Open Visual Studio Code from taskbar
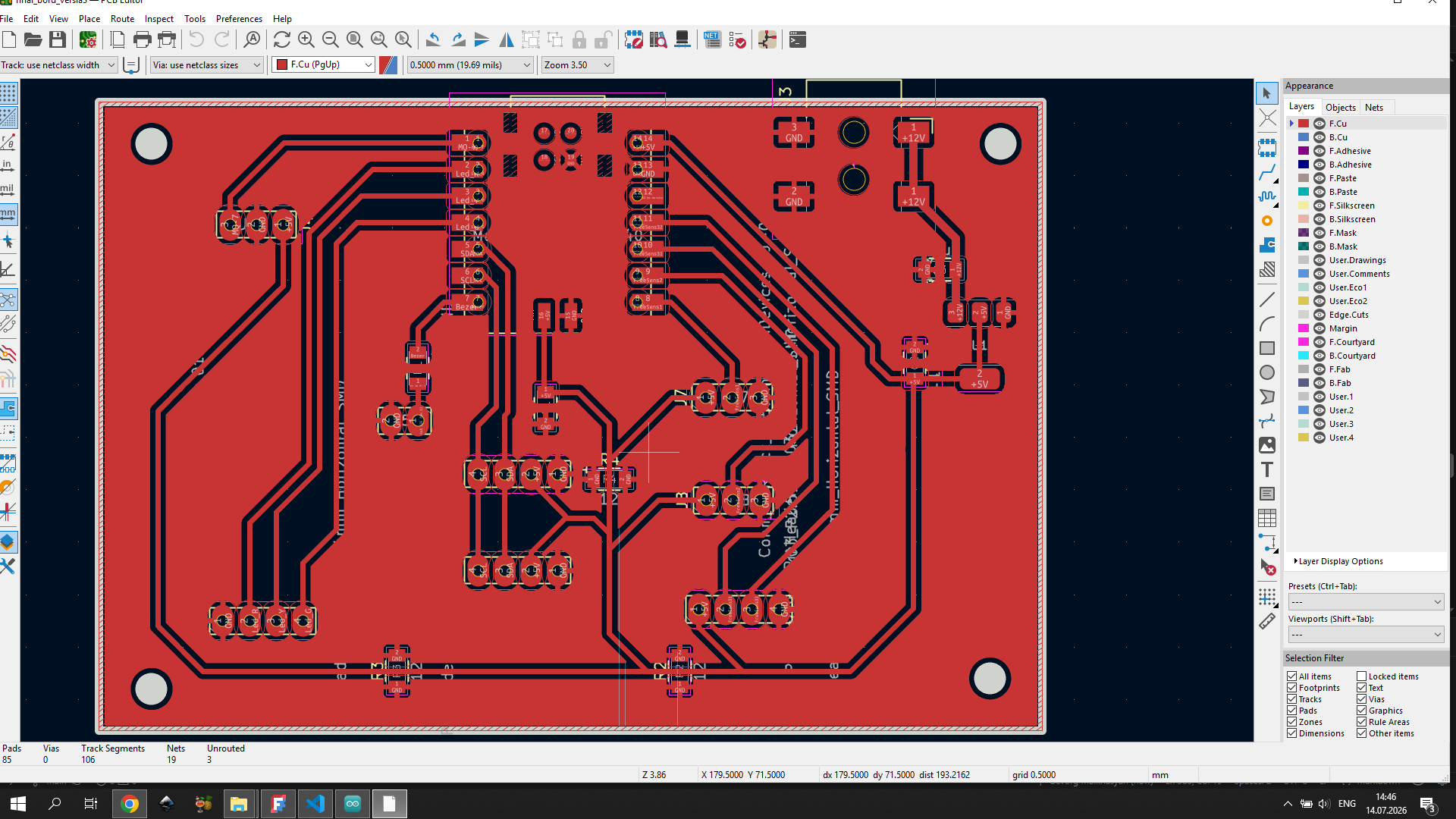This screenshot has width=1456, height=819. coord(315,804)
